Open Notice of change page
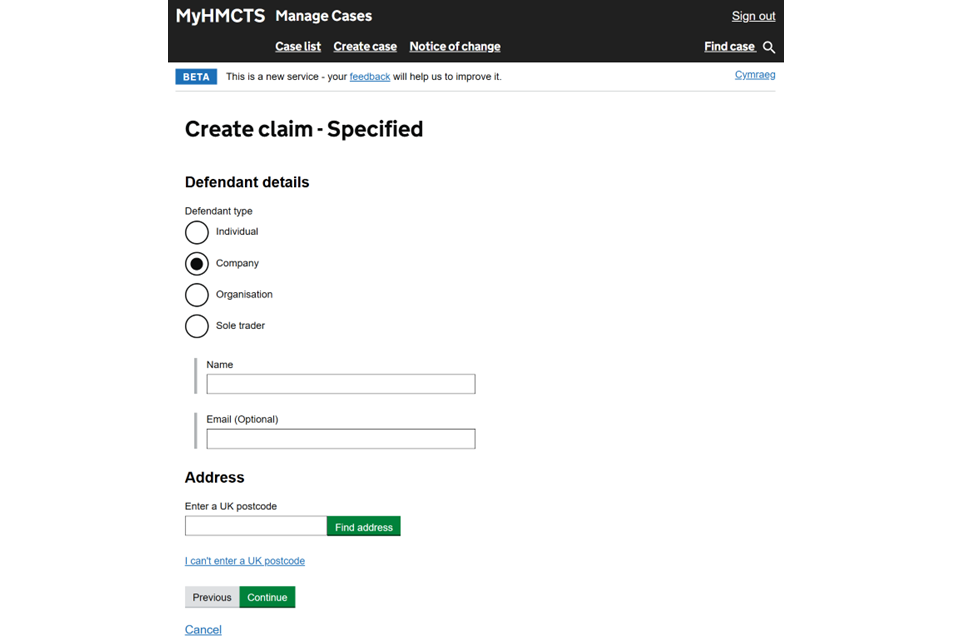Image resolution: width=960 pixels, height=640 pixels. 455,47
